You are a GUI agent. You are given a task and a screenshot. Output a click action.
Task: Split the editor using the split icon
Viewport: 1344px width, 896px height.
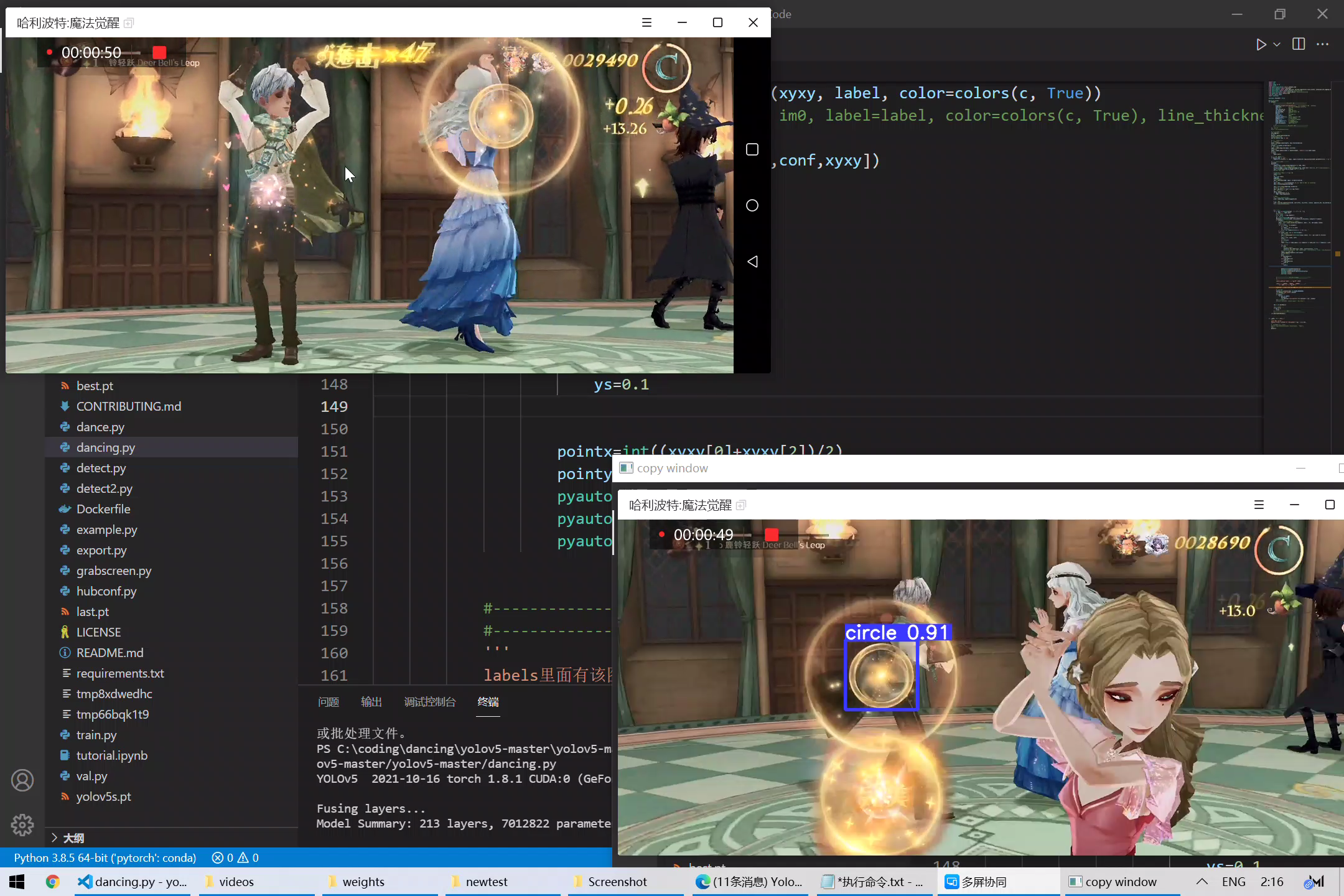click(1298, 44)
